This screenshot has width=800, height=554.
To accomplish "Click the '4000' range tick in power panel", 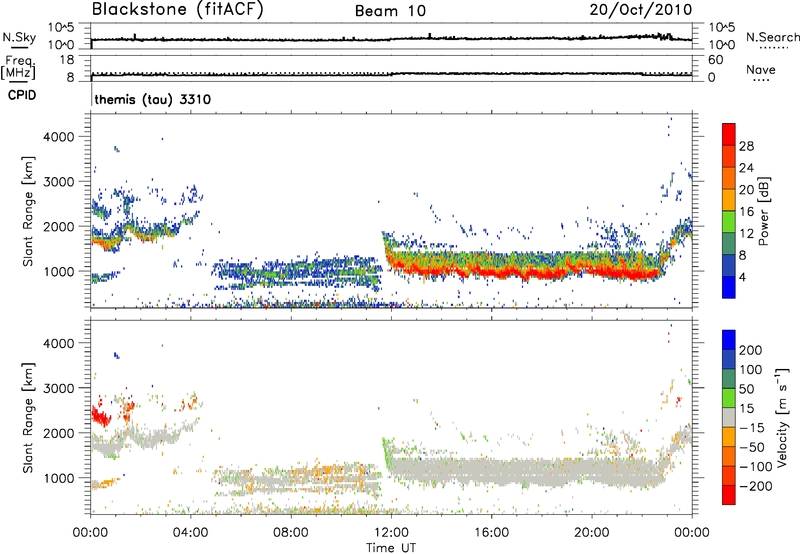I will 58,137.
